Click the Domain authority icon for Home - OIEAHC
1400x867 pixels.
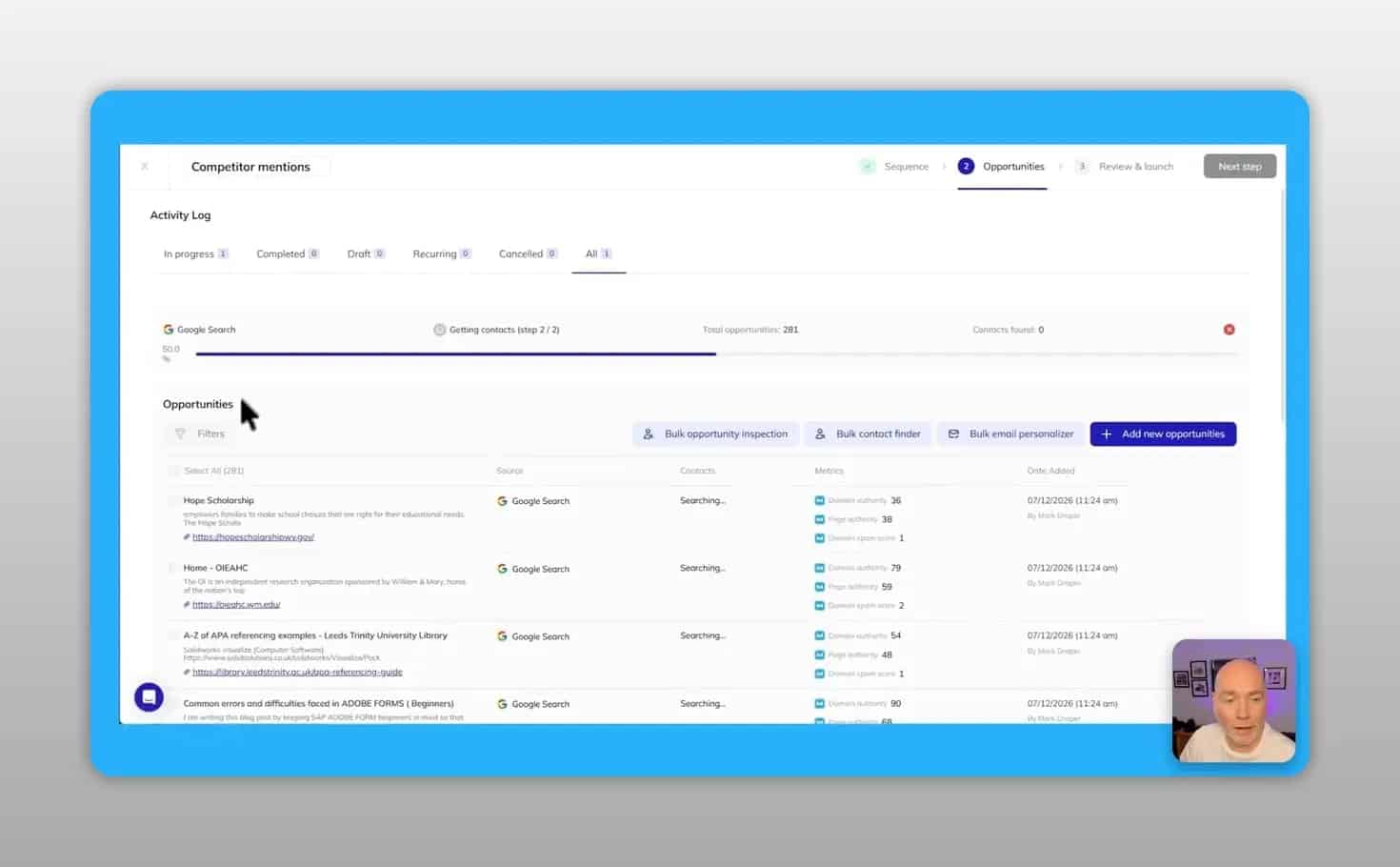tap(819, 568)
